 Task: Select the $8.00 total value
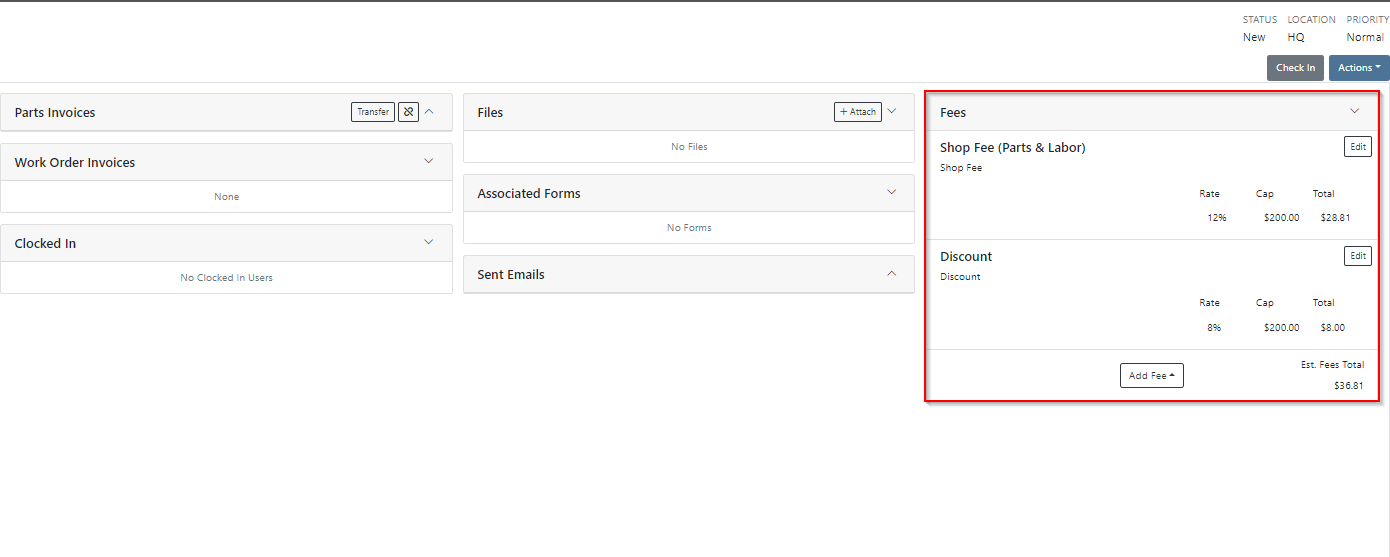1332,327
